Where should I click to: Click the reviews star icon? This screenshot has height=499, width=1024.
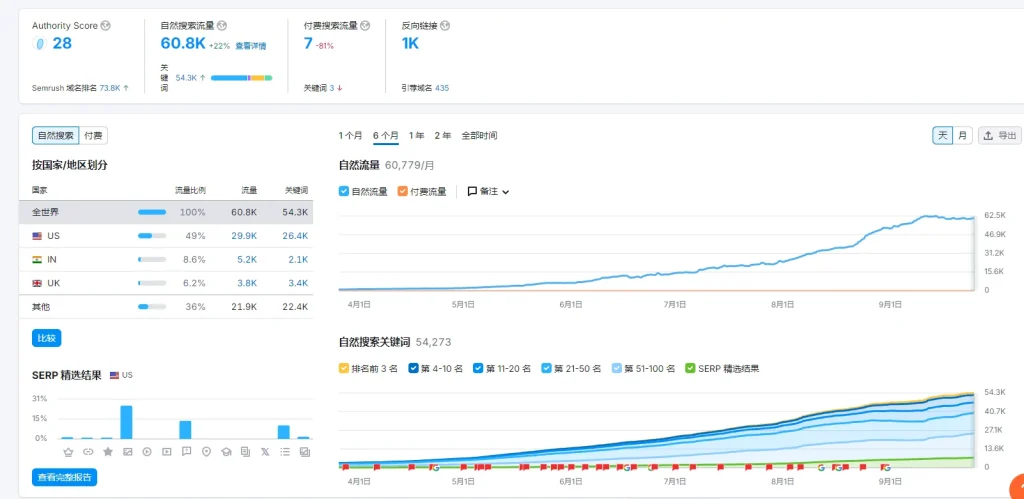click(x=107, y=451)
